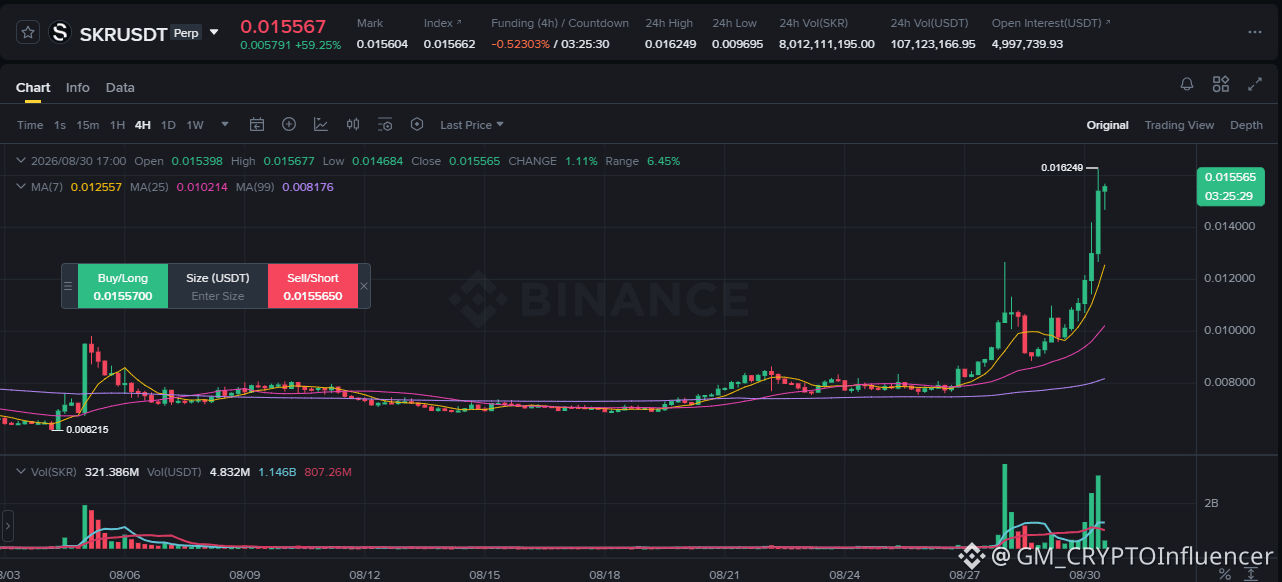Screen dimensions: 1282x582
Task: Click the 24h High value 0.016249
Action: (671, 44)
